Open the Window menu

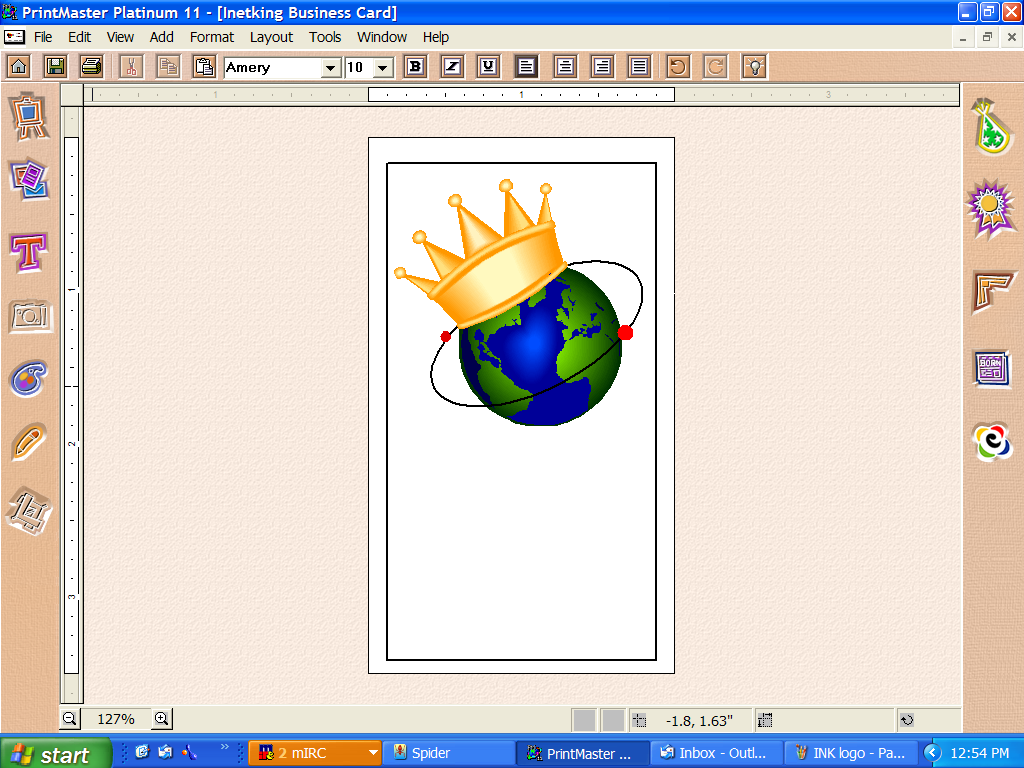coord(382,37)
